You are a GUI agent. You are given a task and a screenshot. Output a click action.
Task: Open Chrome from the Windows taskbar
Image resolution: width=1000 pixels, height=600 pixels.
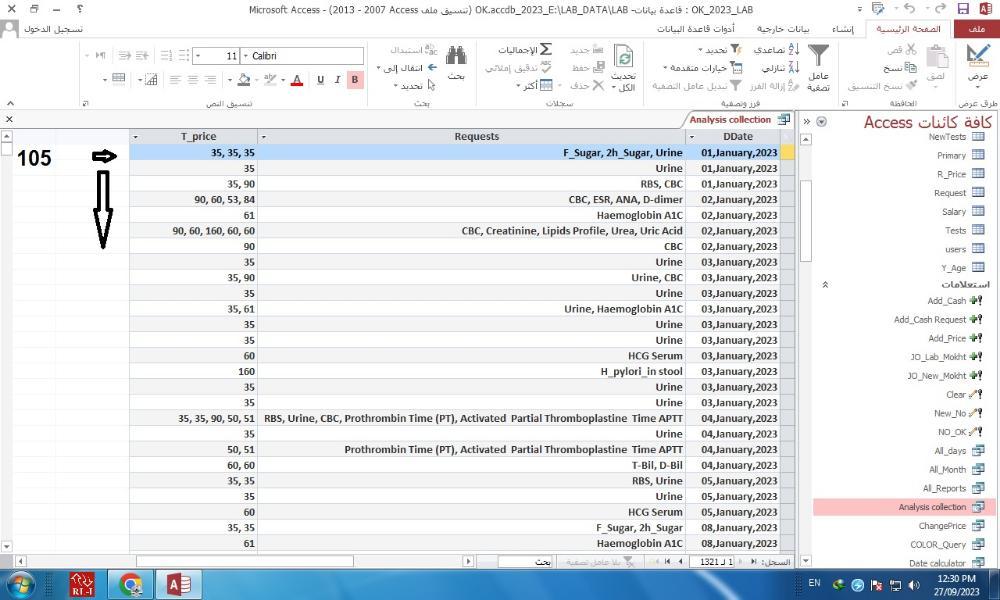tap(131, 585)
